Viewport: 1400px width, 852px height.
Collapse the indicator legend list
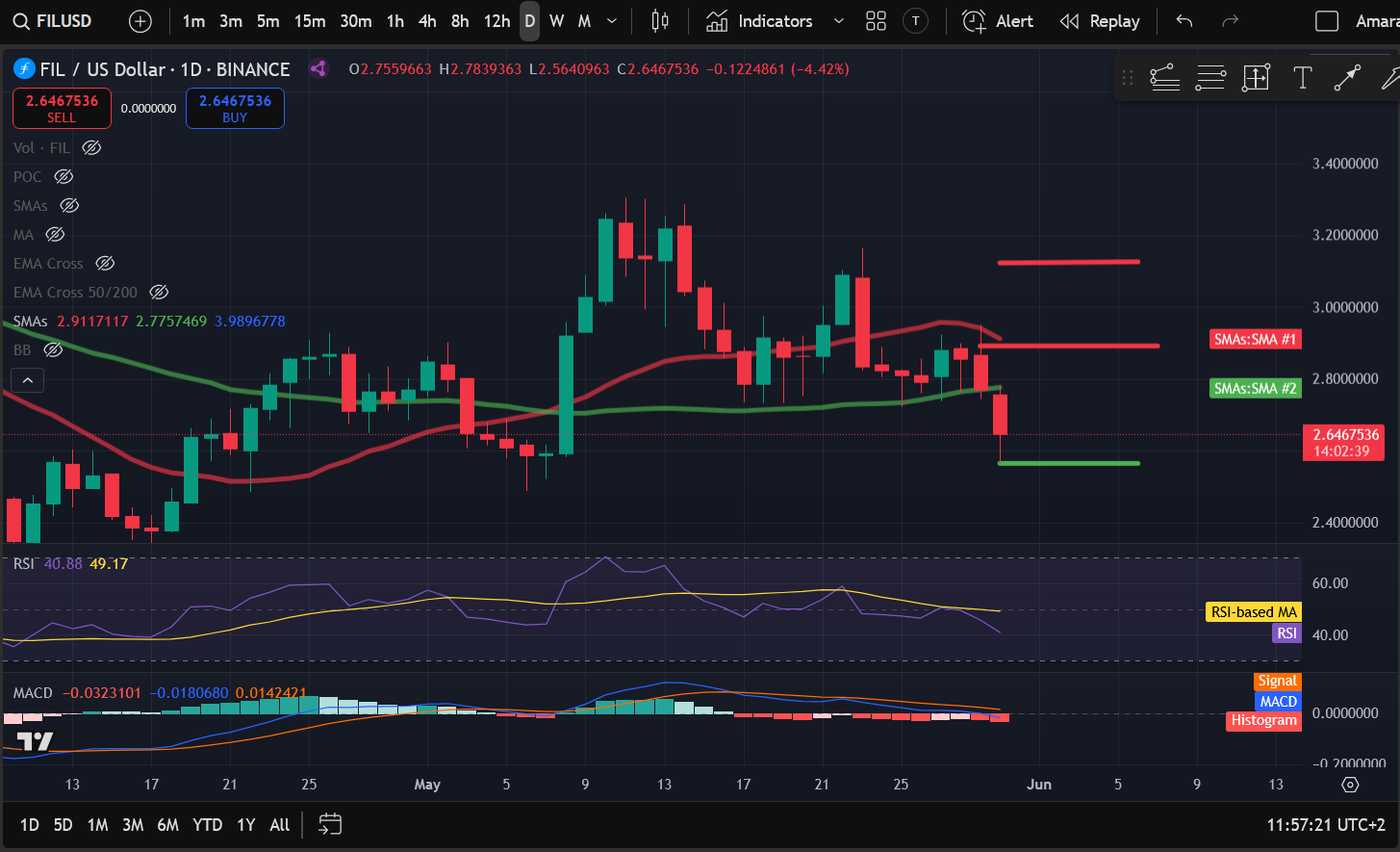pos(27,380)
